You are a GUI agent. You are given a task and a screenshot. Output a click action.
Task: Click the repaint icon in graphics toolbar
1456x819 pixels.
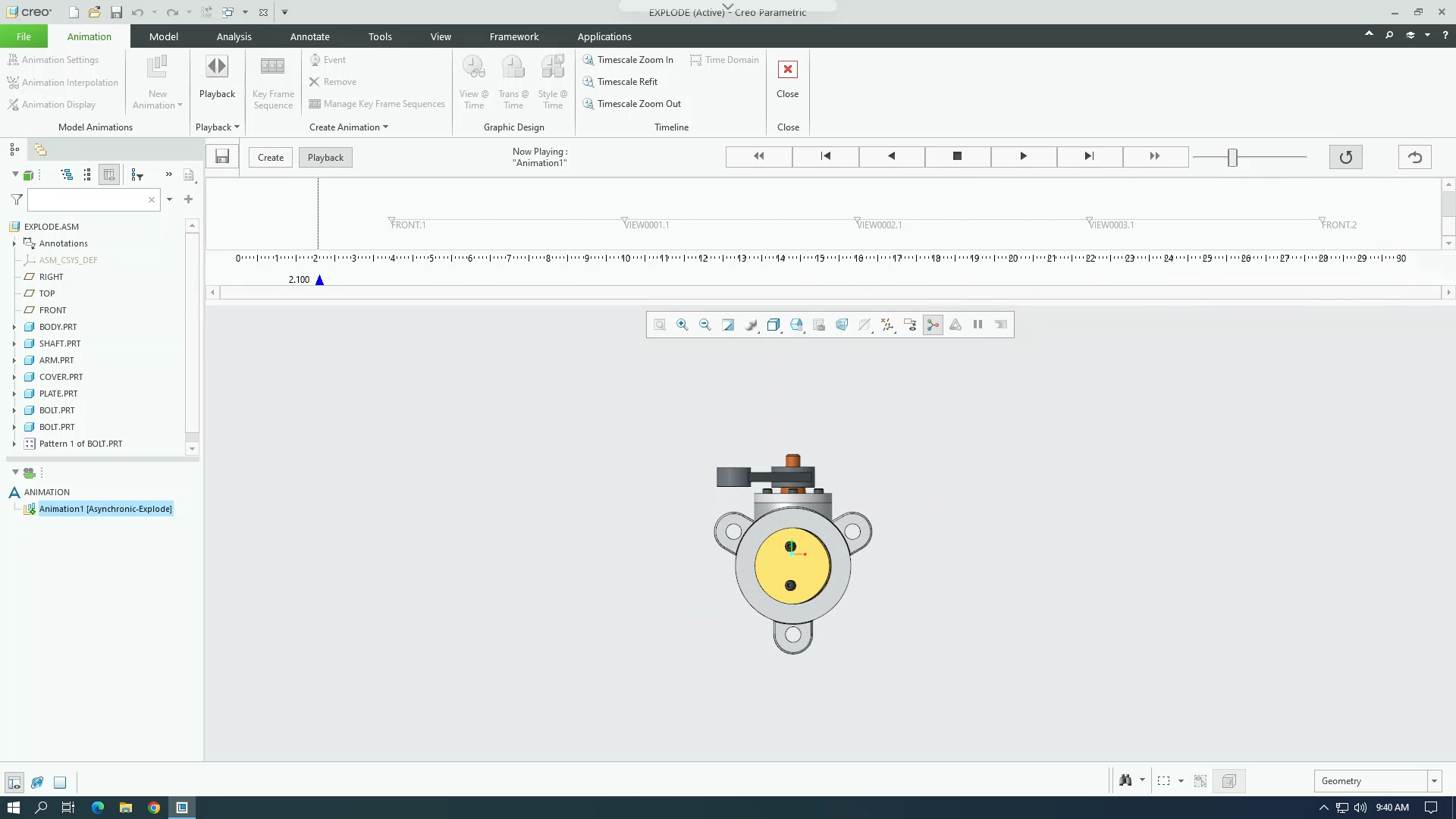pos(727,325)
